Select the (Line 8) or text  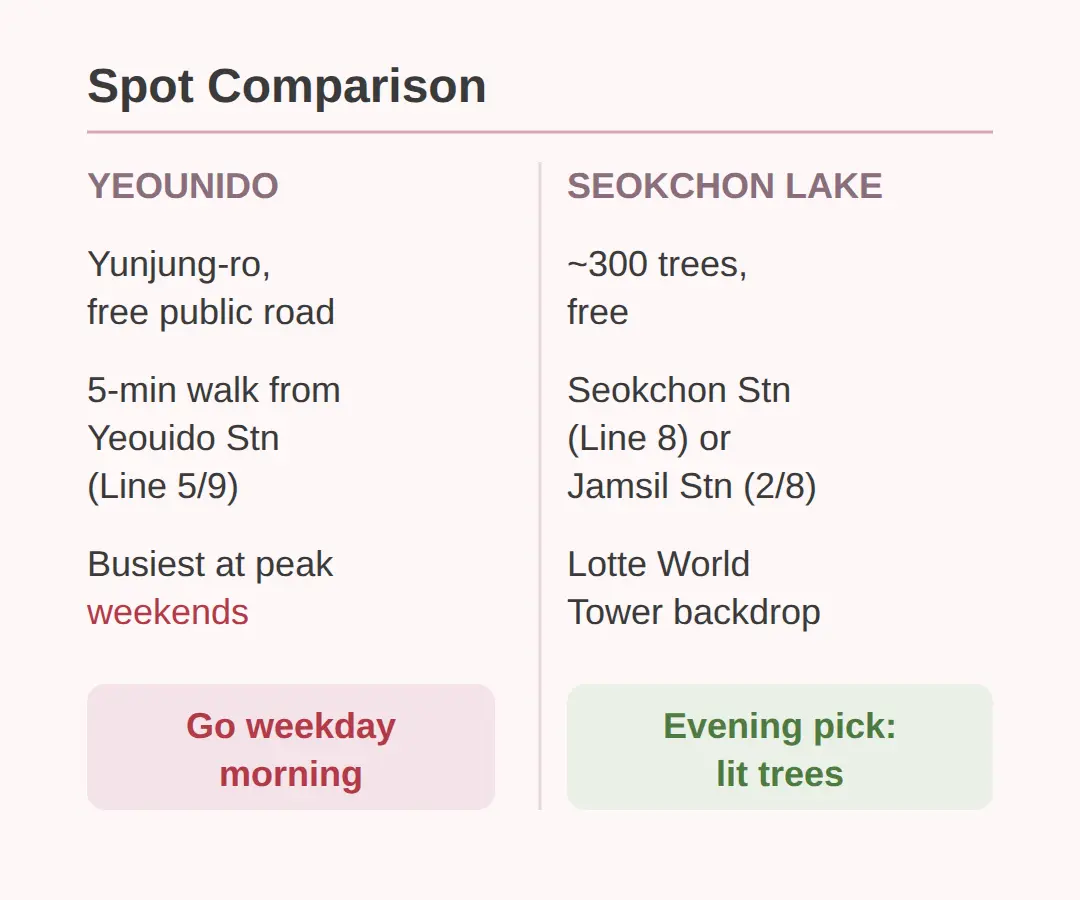coord(649,439)
